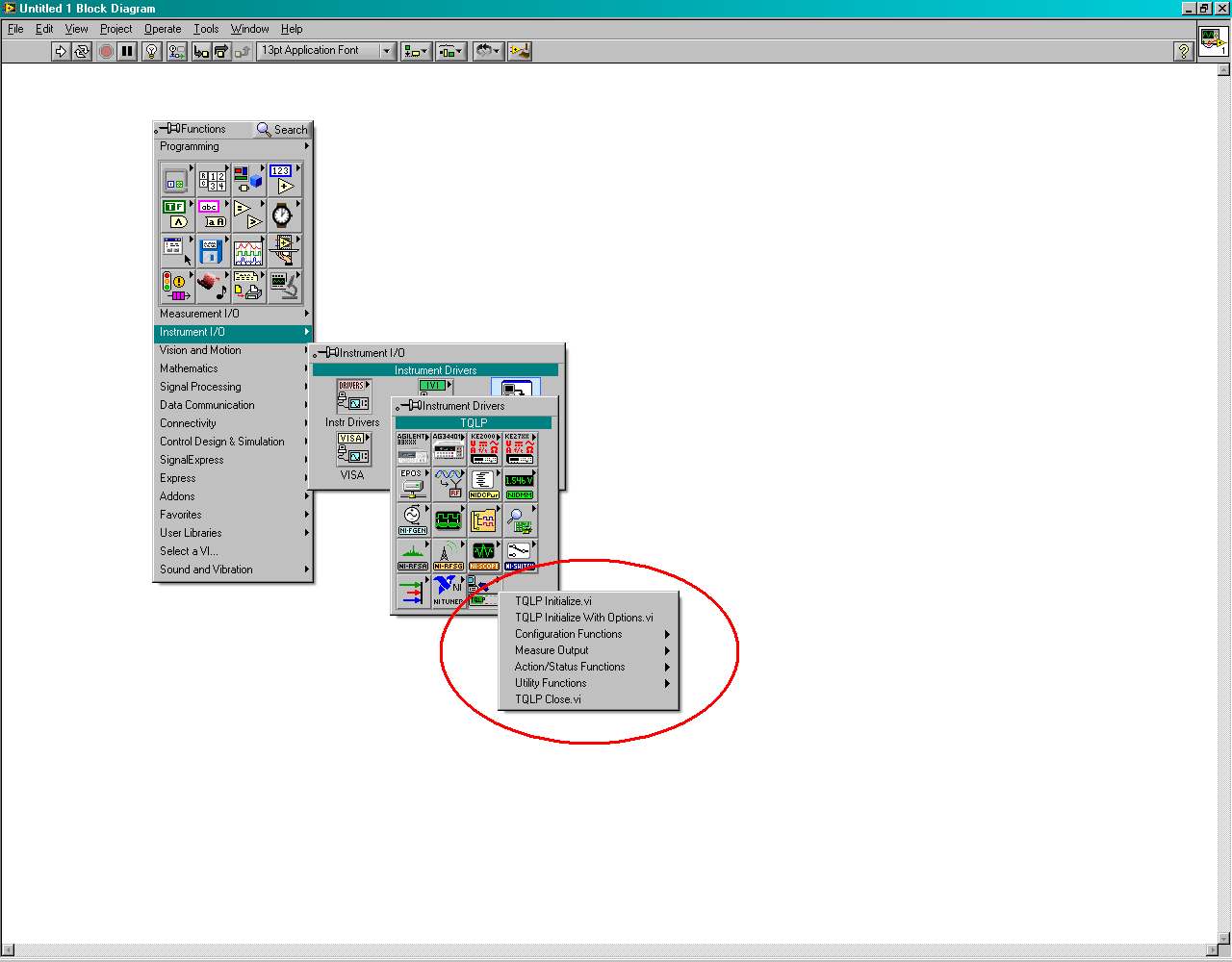Open the File I/O floppy disk subpalette
This screenshot has width=1232, height=962.
212,251
